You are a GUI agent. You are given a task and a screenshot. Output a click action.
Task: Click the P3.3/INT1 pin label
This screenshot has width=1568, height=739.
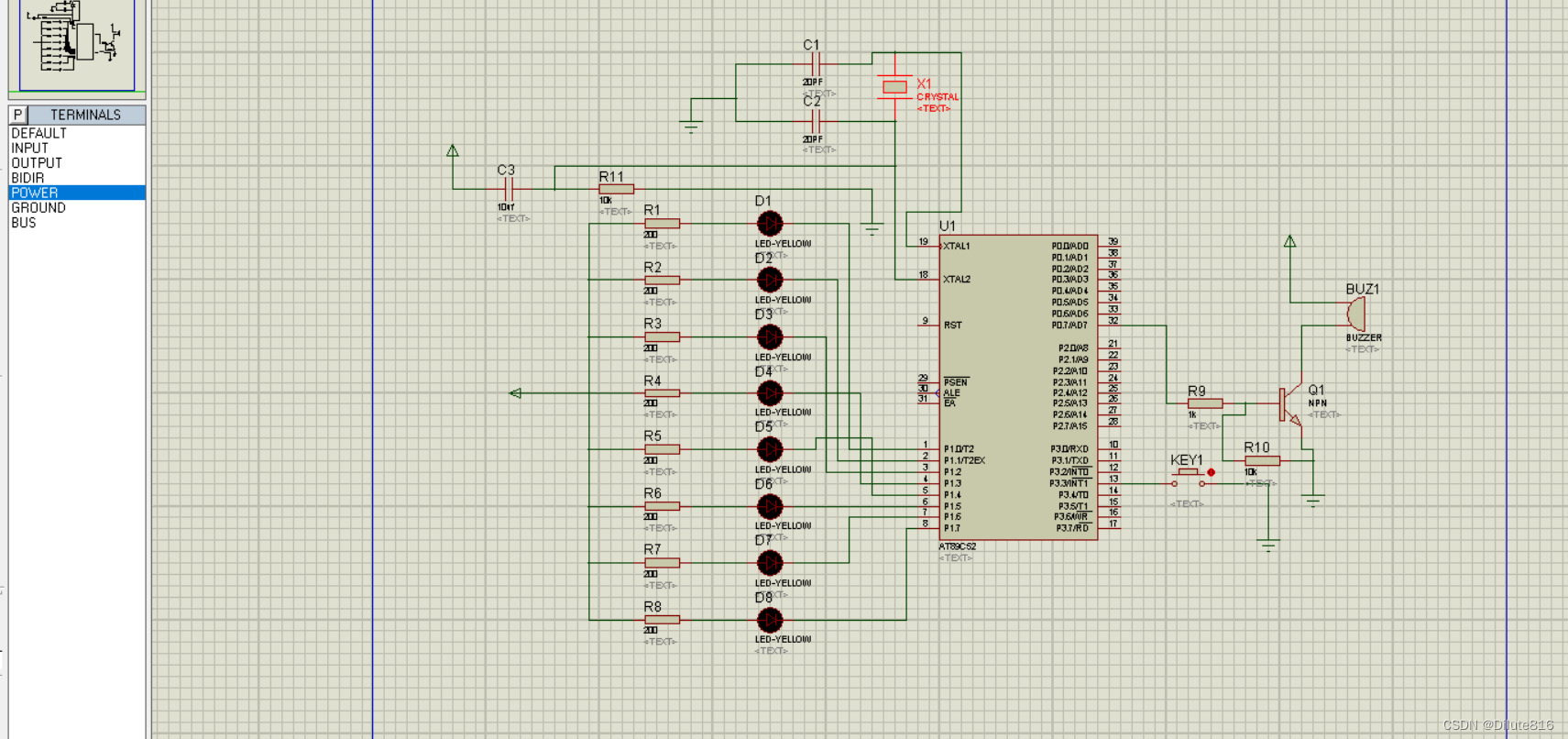pyautogui.click(x=1069, y=483)
